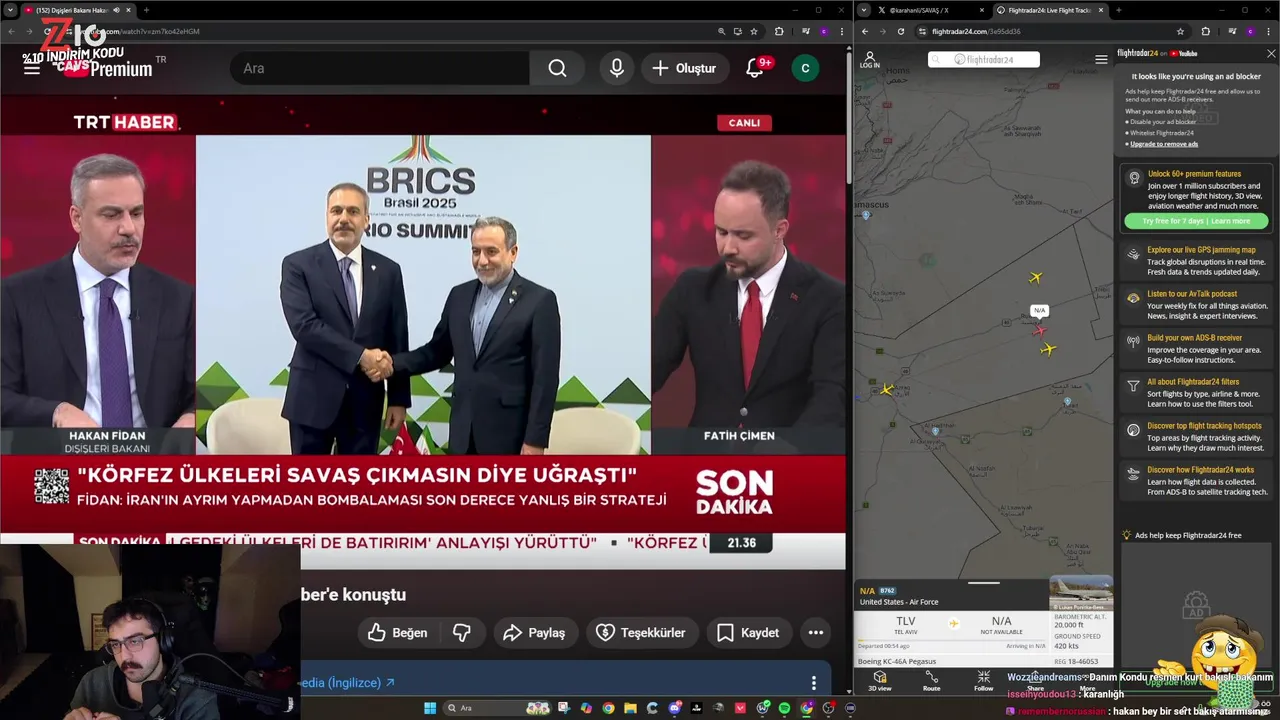Screen dimensions: 1280x720
Task: Open the Windows Start menu
Action: [430, 708]
